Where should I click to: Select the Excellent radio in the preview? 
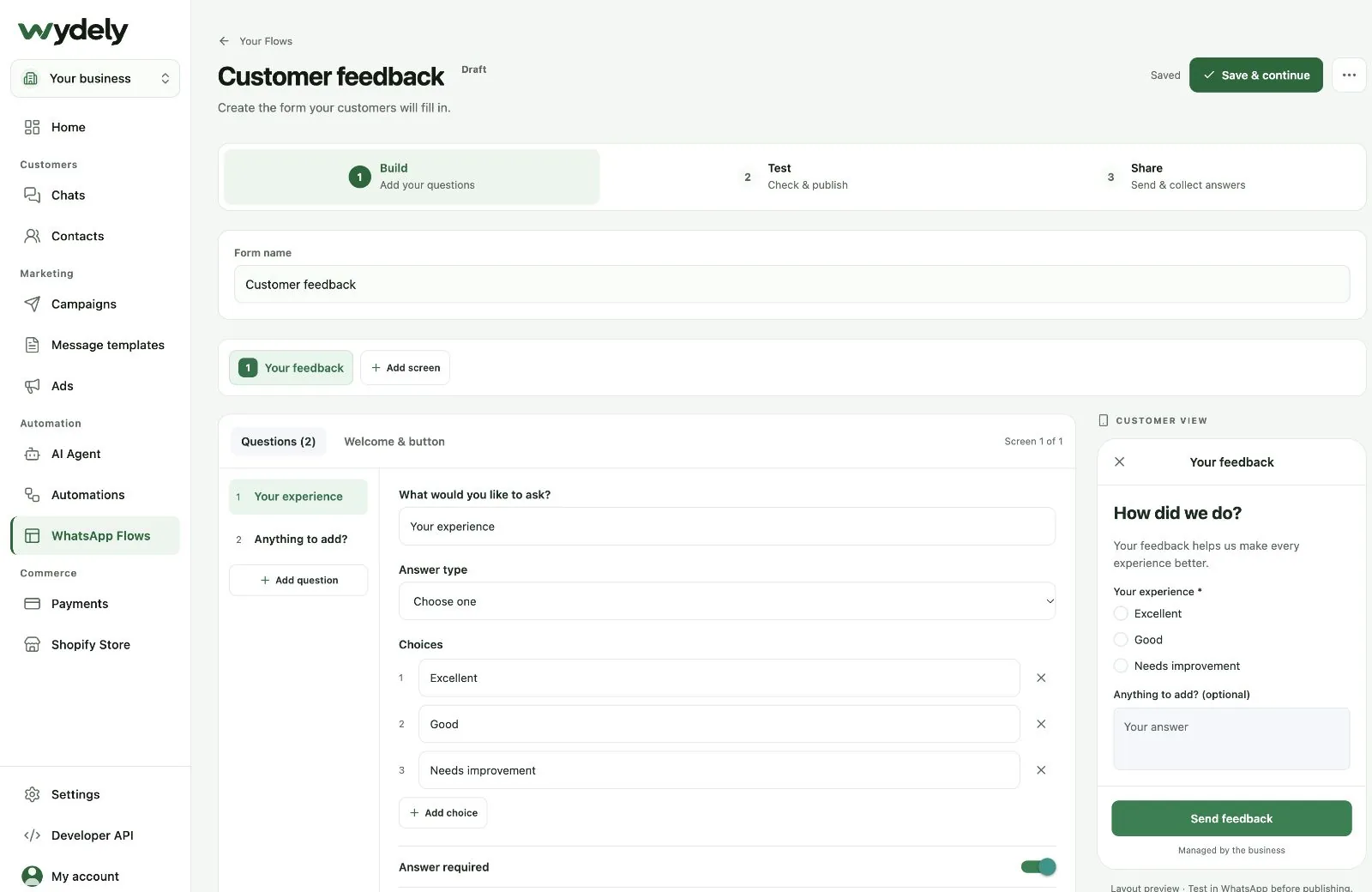tap(1121, 613)
